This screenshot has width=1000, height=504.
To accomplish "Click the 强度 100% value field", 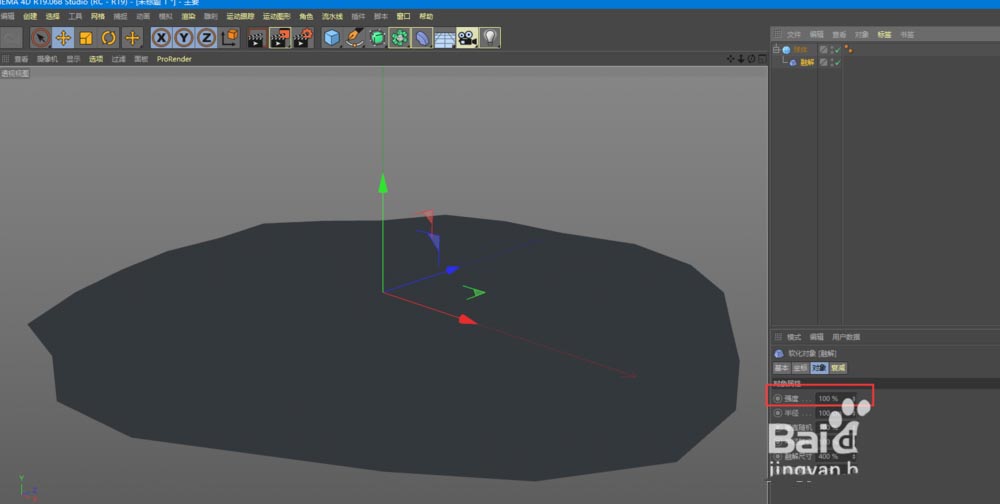I will coord(828,398).
